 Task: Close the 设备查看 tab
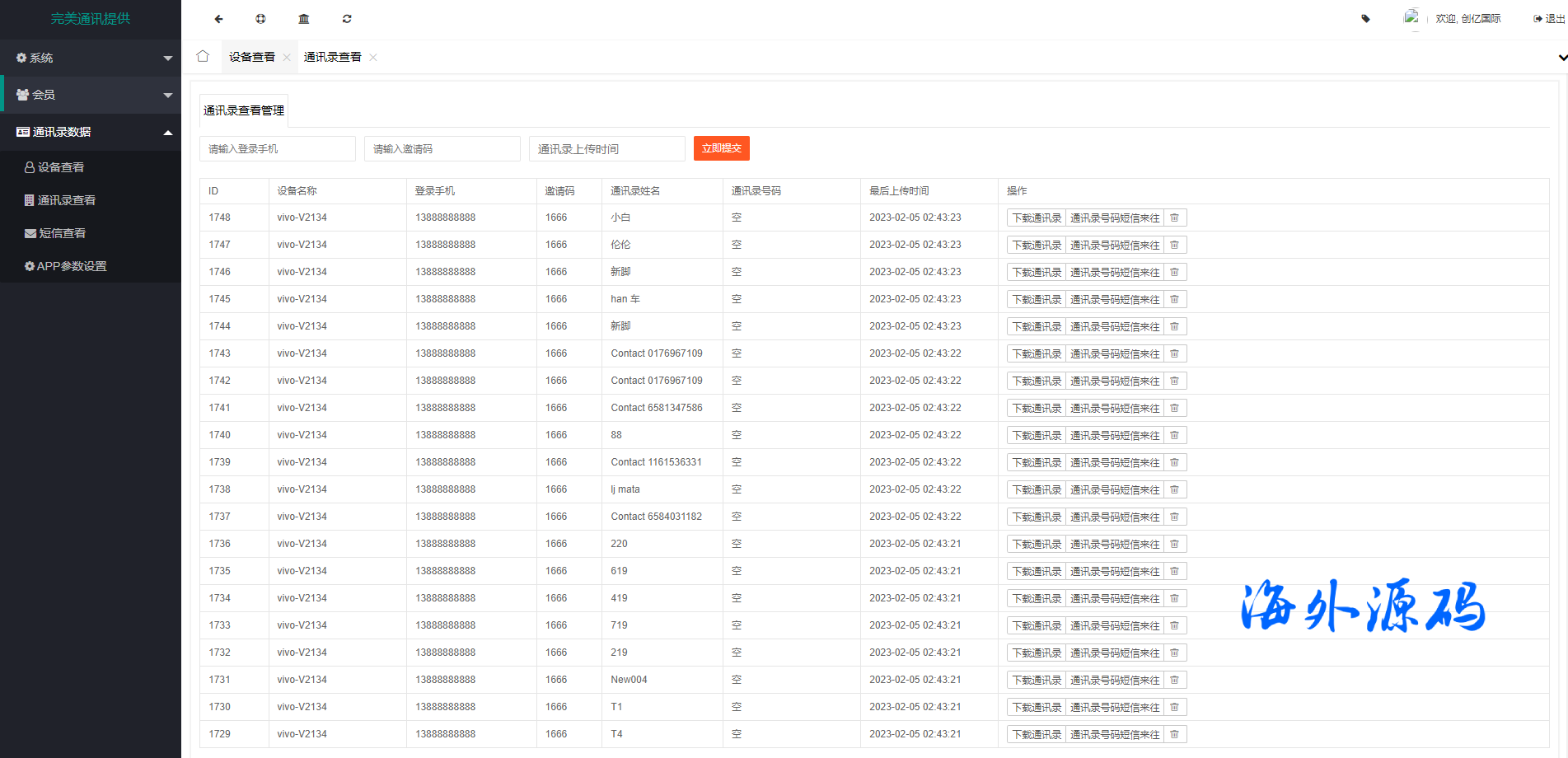287,58
